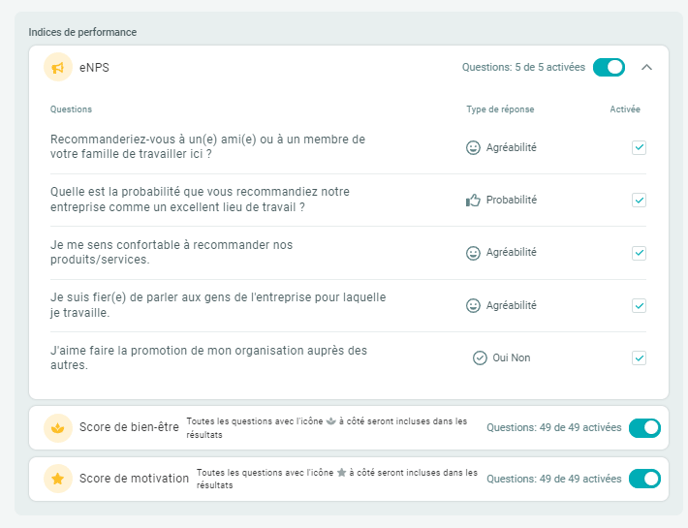Screen dimensions: 688x528
Task: Uncheck the probabilité question checkbox
Action: pos(639,200)
